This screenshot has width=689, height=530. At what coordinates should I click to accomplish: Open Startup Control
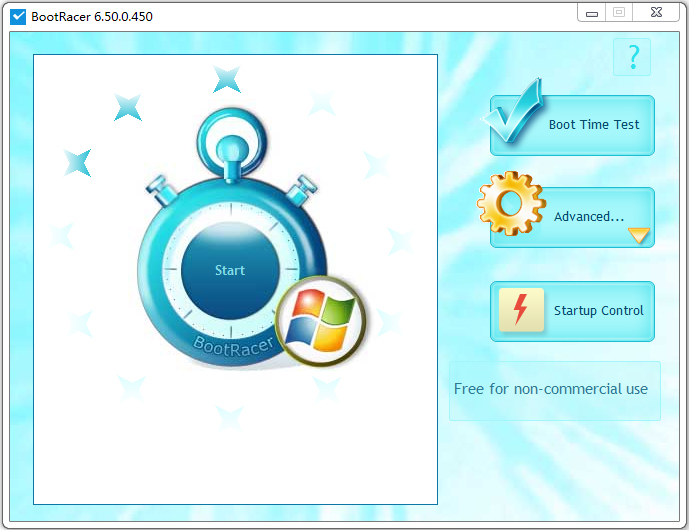[572, 311]
